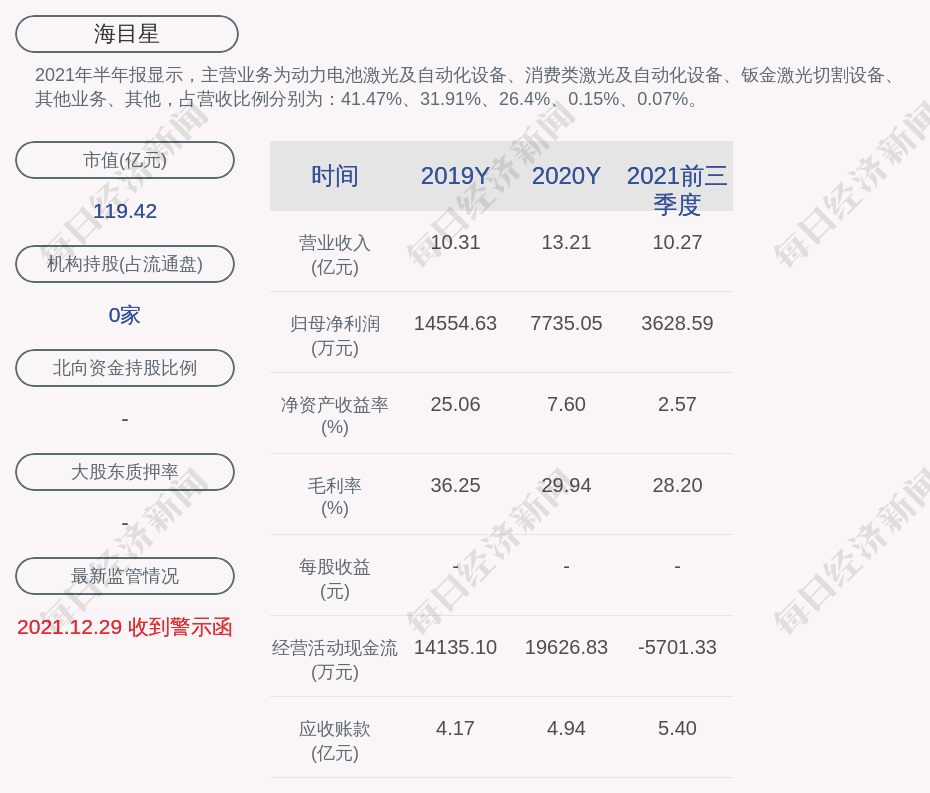Click the 每股收益(元) row label

click(335, 579)
